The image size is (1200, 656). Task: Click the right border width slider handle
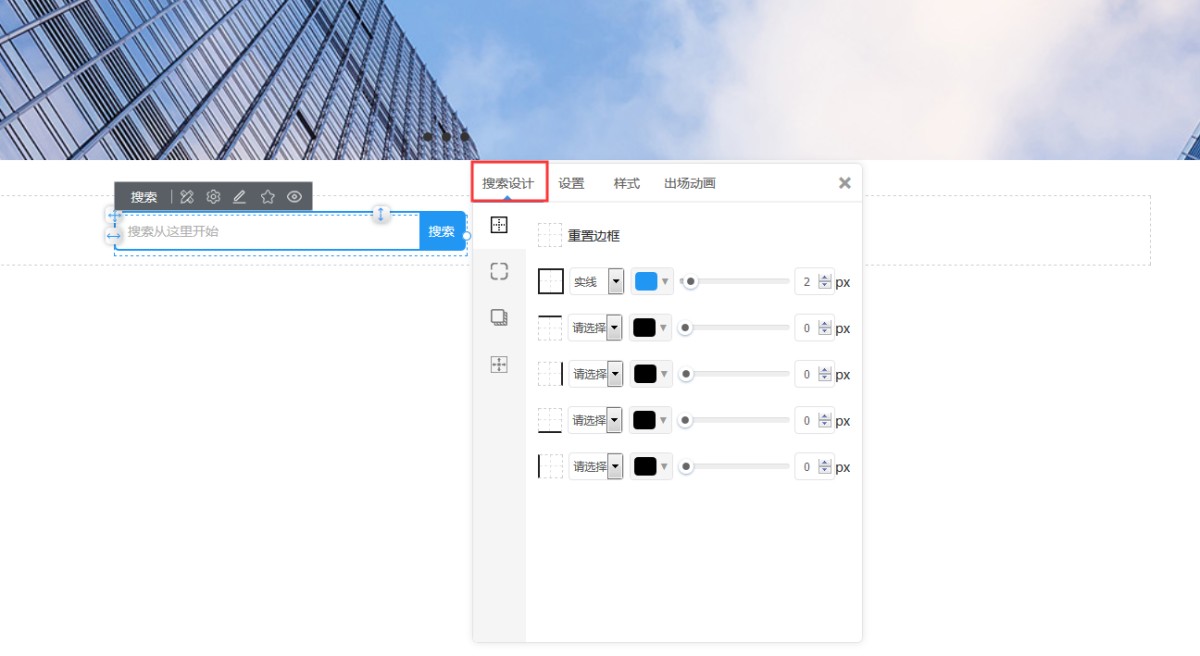(x=685, y=374)
